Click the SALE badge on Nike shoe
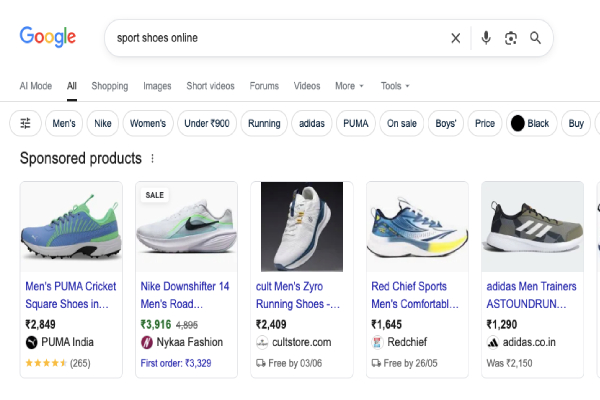 click(155, 195)
